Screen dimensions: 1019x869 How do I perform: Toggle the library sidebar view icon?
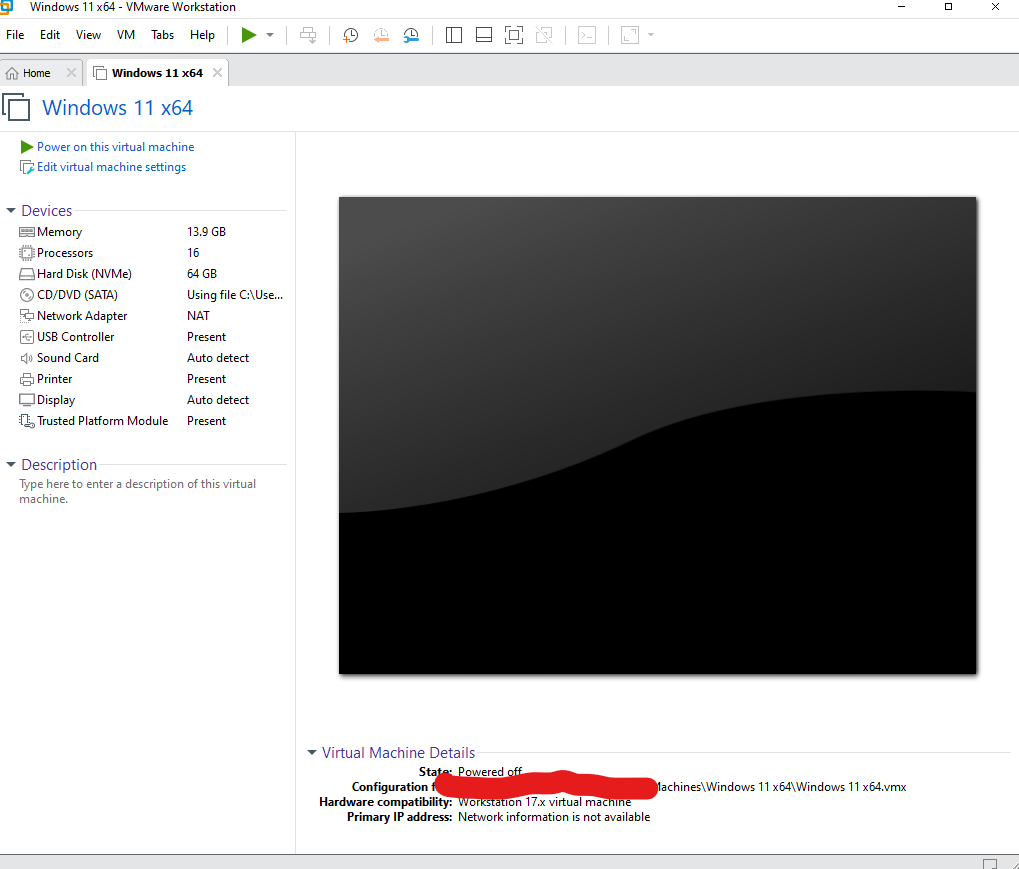(x=454, y=35)
